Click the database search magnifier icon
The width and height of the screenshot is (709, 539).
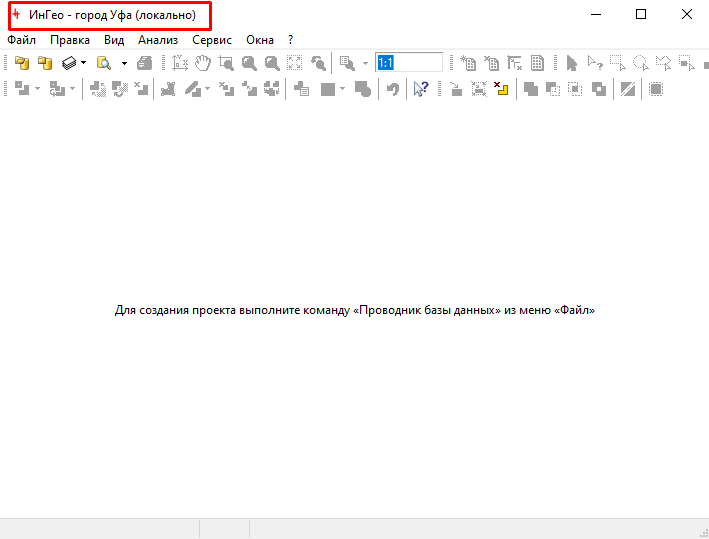tap(104, 63)
